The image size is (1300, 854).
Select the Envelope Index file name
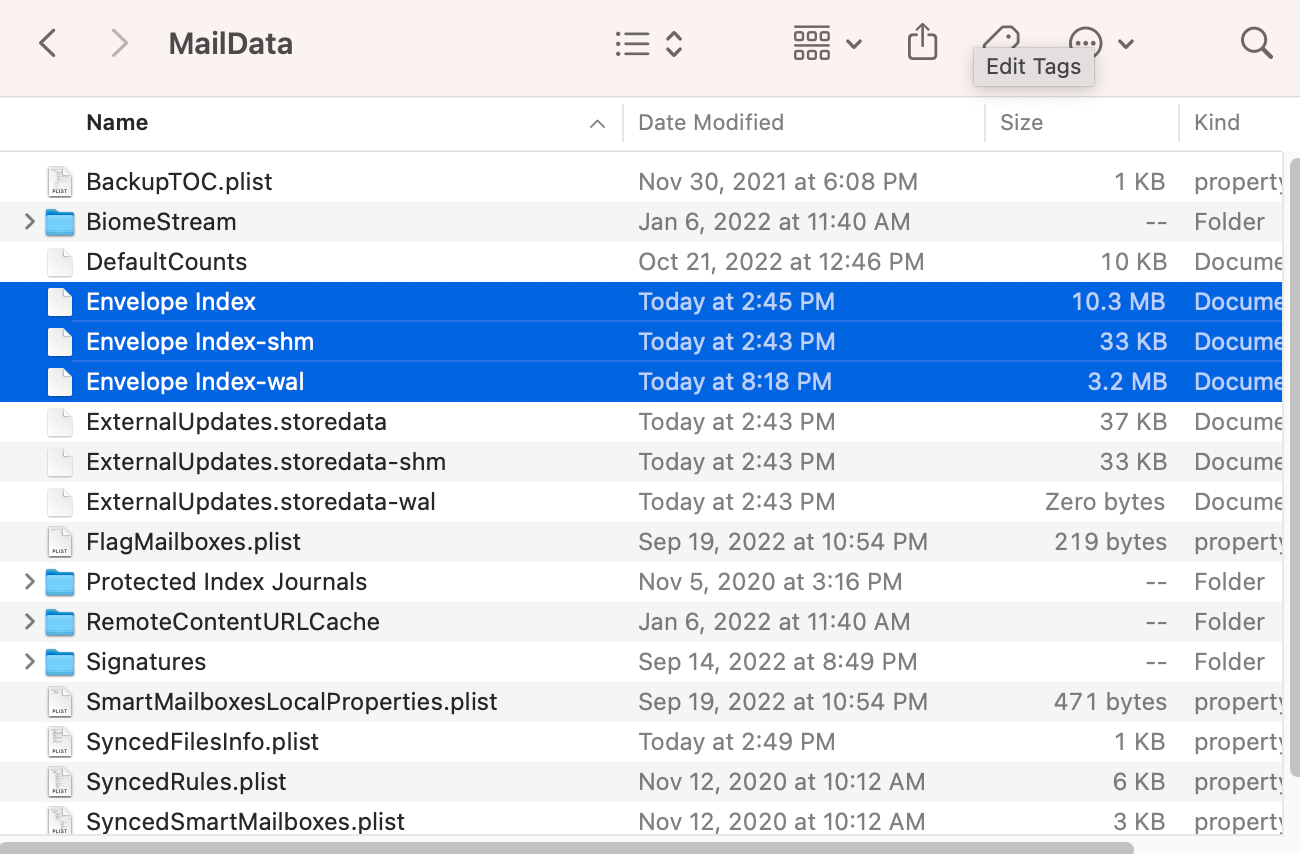point(171,302)
